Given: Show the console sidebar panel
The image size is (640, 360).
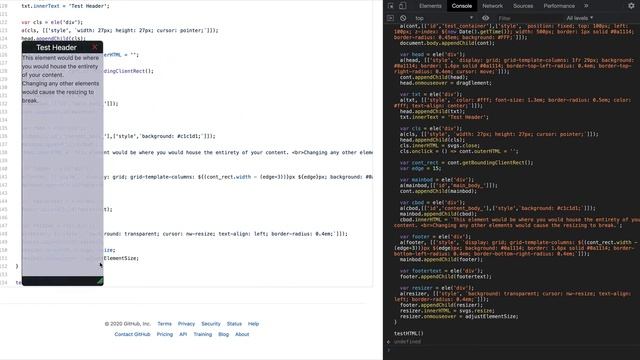Looking at the screenshot, I should click(391, 18).
